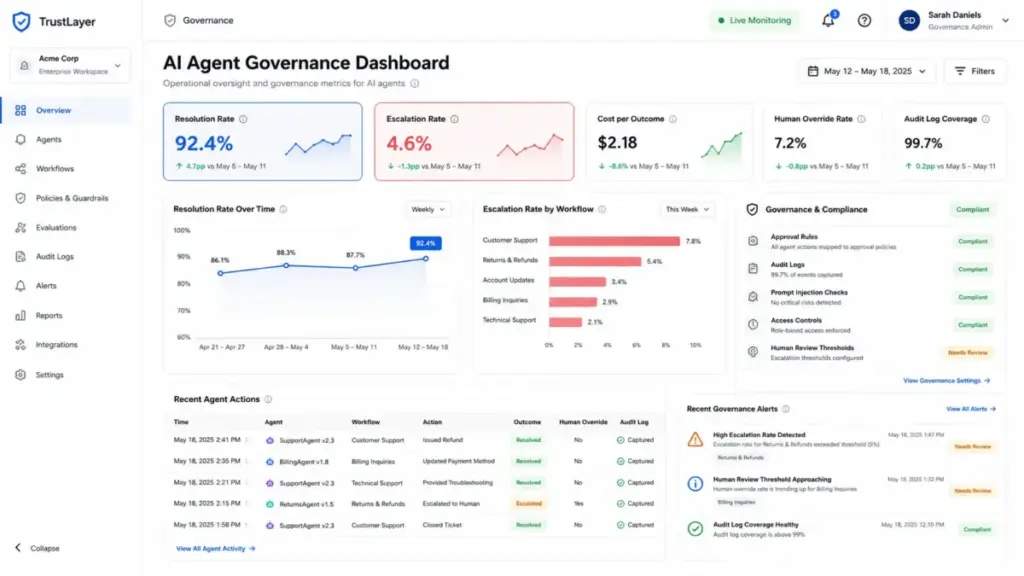The width and height of the screenshot is (1024, 576).
Task: Click the Resolution Rate 92.4% card
Action: (263, 141)
